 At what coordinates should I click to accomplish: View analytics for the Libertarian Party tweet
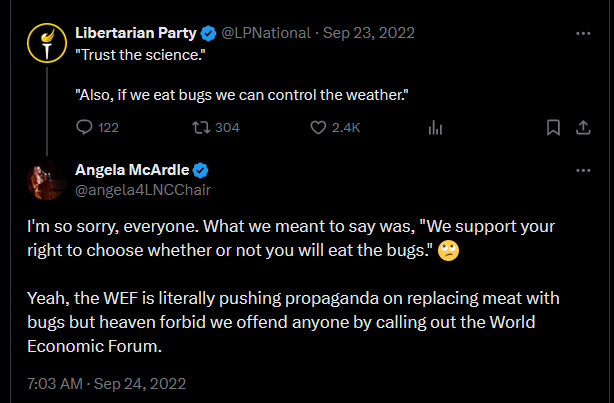[x=435, y=128]
